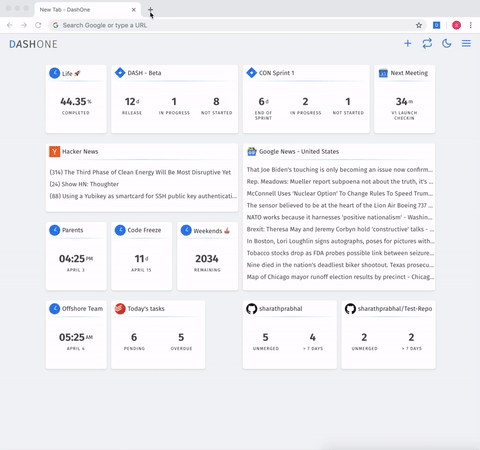Image resolution: width=480 pixels, height=450 pixels.
Task: Click the Parents widget clock icon
Action: [55, 230]
